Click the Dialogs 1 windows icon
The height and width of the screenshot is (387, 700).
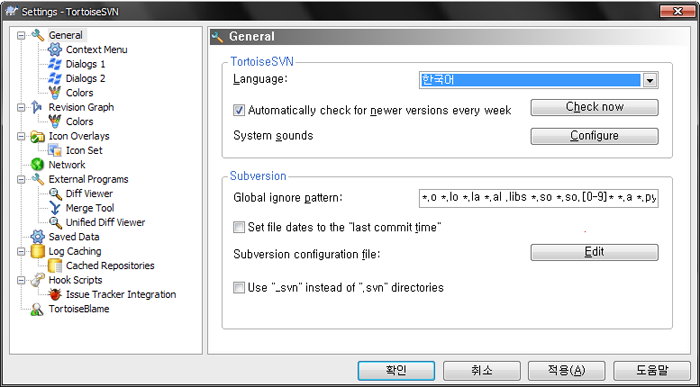point(55,64)
